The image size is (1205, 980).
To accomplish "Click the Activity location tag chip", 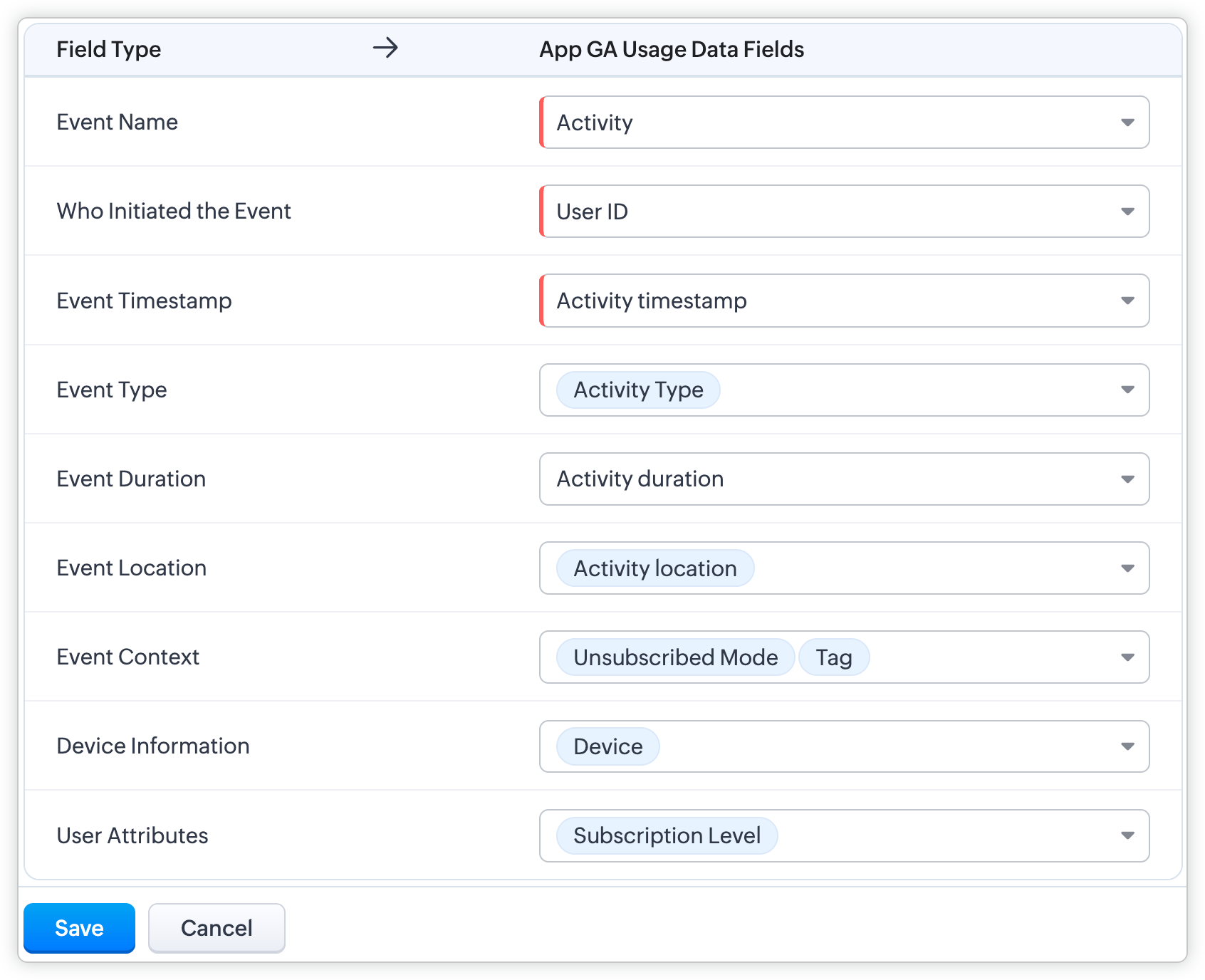I will (x=654, y=568).
